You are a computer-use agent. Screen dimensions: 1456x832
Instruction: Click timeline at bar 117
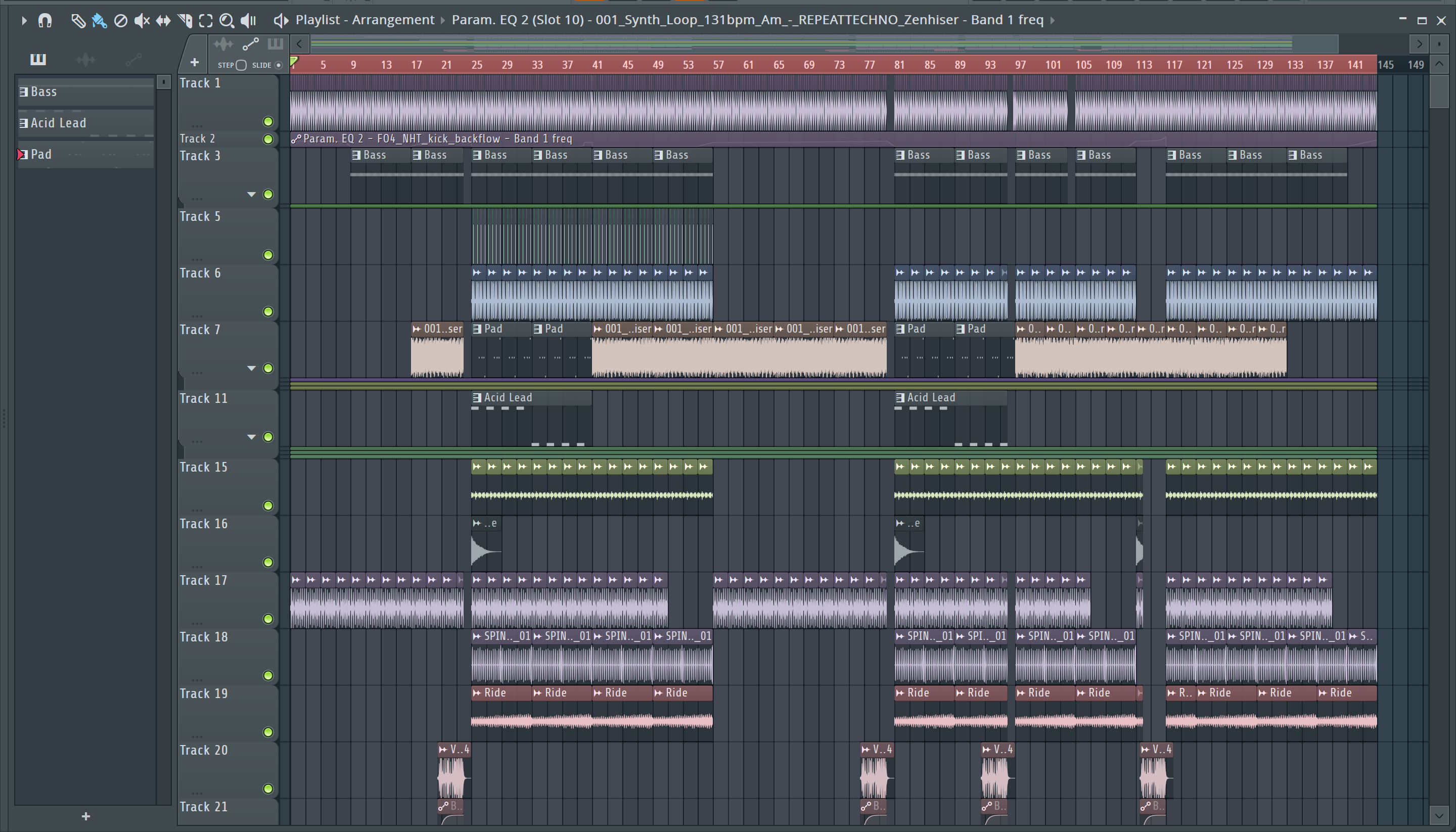pyautogui.click(x=1174, y=65)
